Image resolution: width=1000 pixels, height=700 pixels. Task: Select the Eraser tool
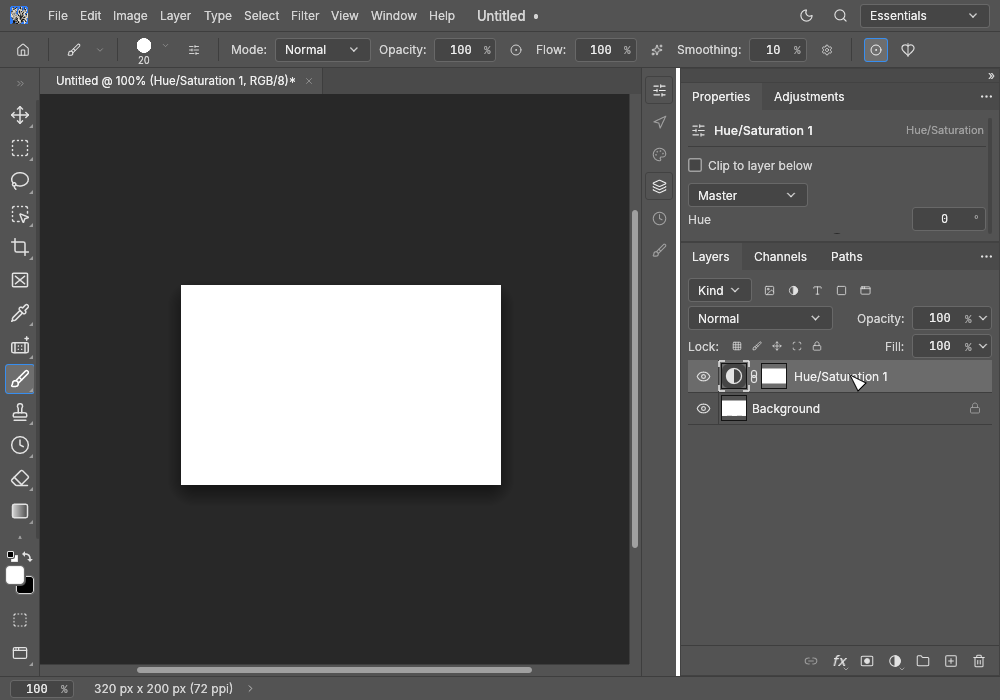[20, 478]
